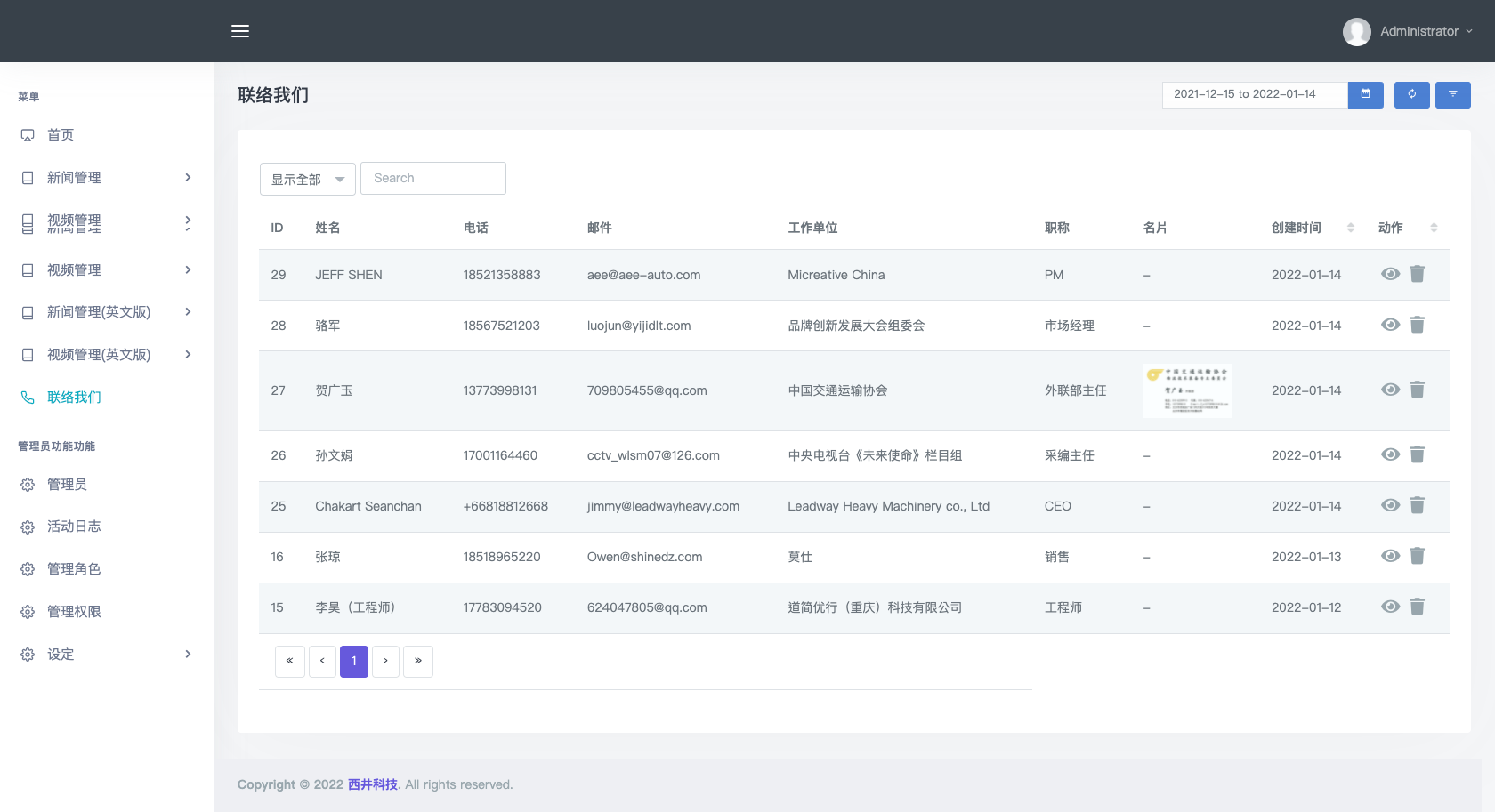Delete the JEFF SHEN record
This screenshot has height=812, width=1495.
[1418, 275]
